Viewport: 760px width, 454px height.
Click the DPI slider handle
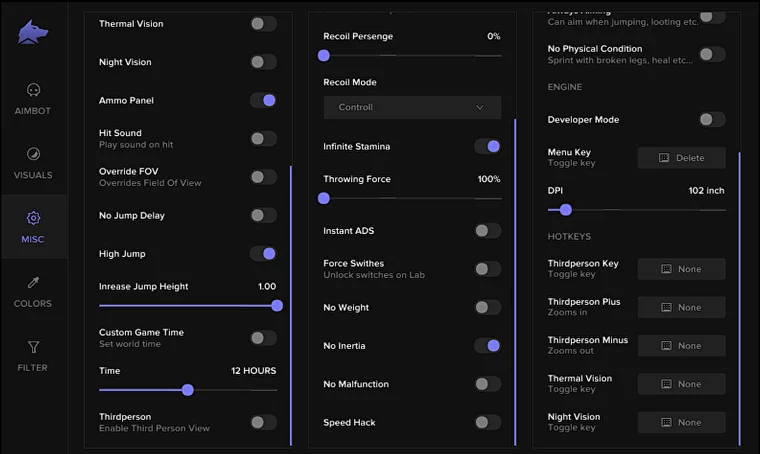566,210
